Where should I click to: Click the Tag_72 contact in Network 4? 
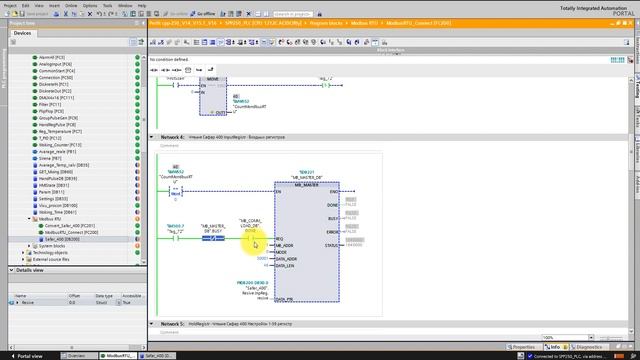175,238
